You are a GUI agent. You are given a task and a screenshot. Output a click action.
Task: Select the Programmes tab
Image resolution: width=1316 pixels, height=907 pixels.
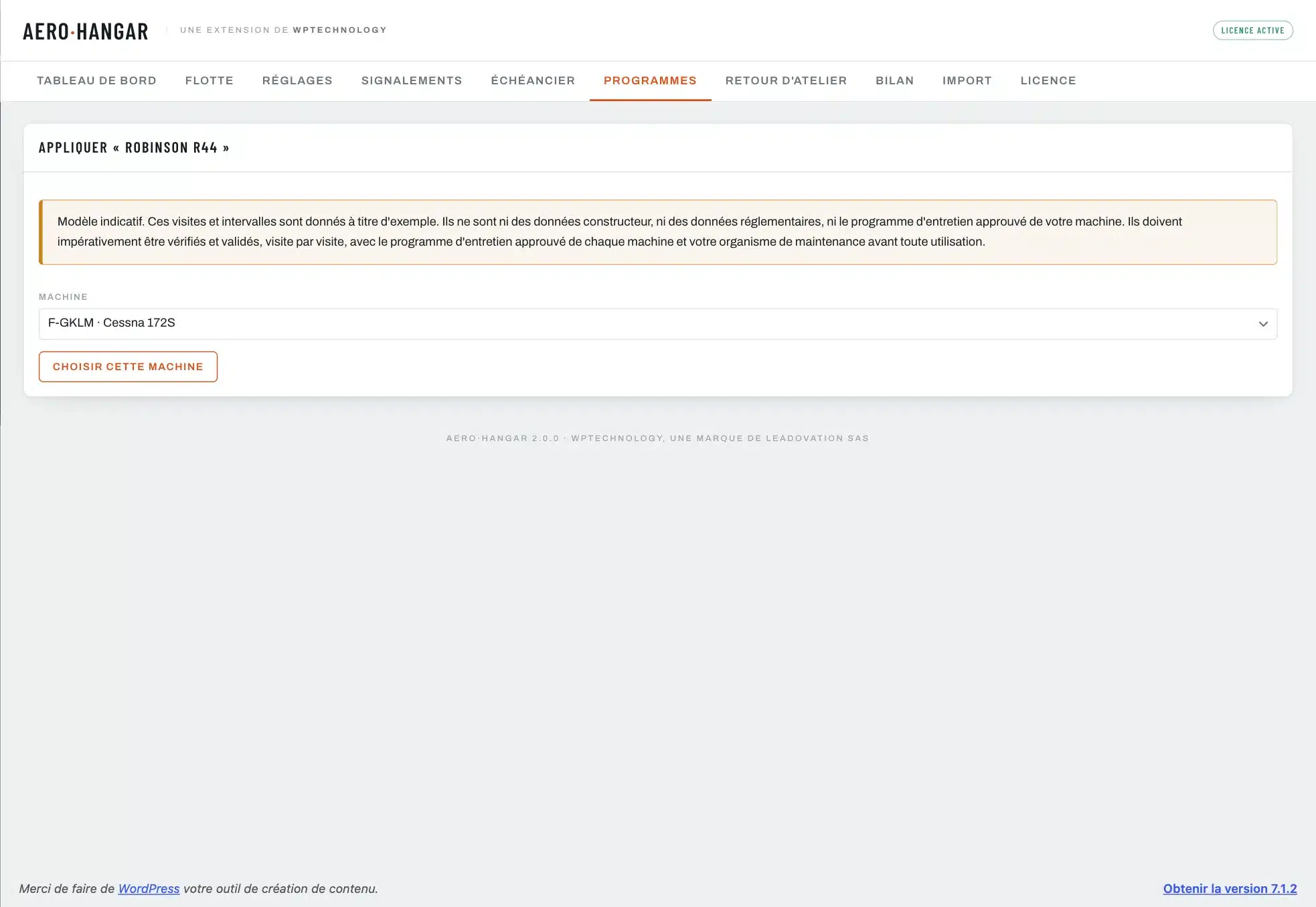pos(650,80)
